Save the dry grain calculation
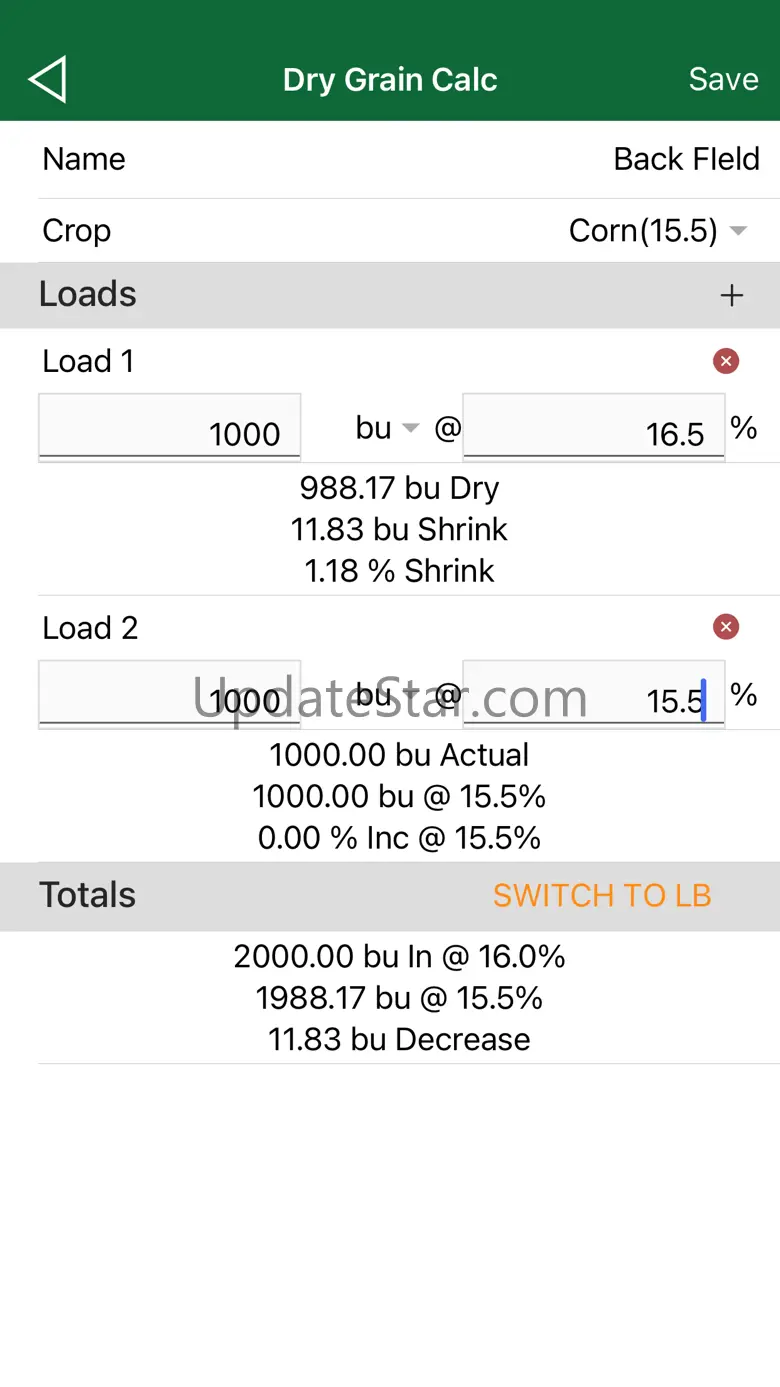 [723, 80]
